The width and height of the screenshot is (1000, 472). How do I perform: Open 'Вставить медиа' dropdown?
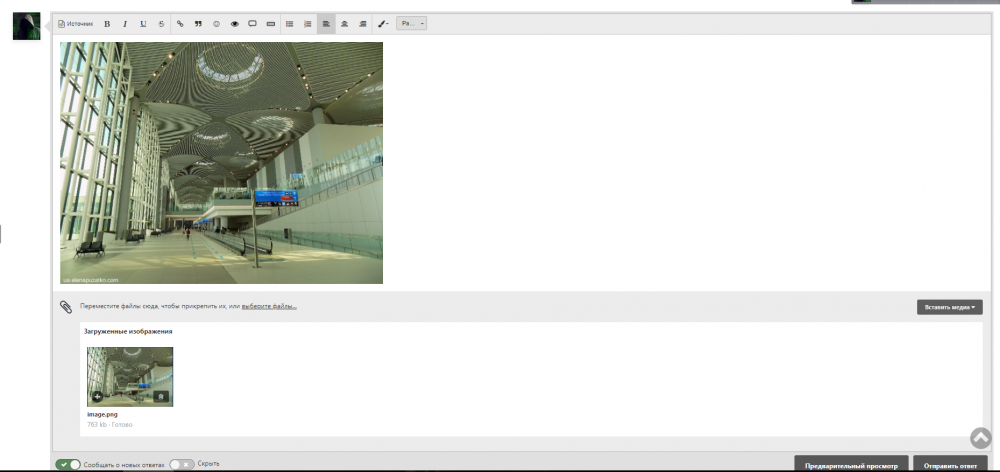pos(949,307)
